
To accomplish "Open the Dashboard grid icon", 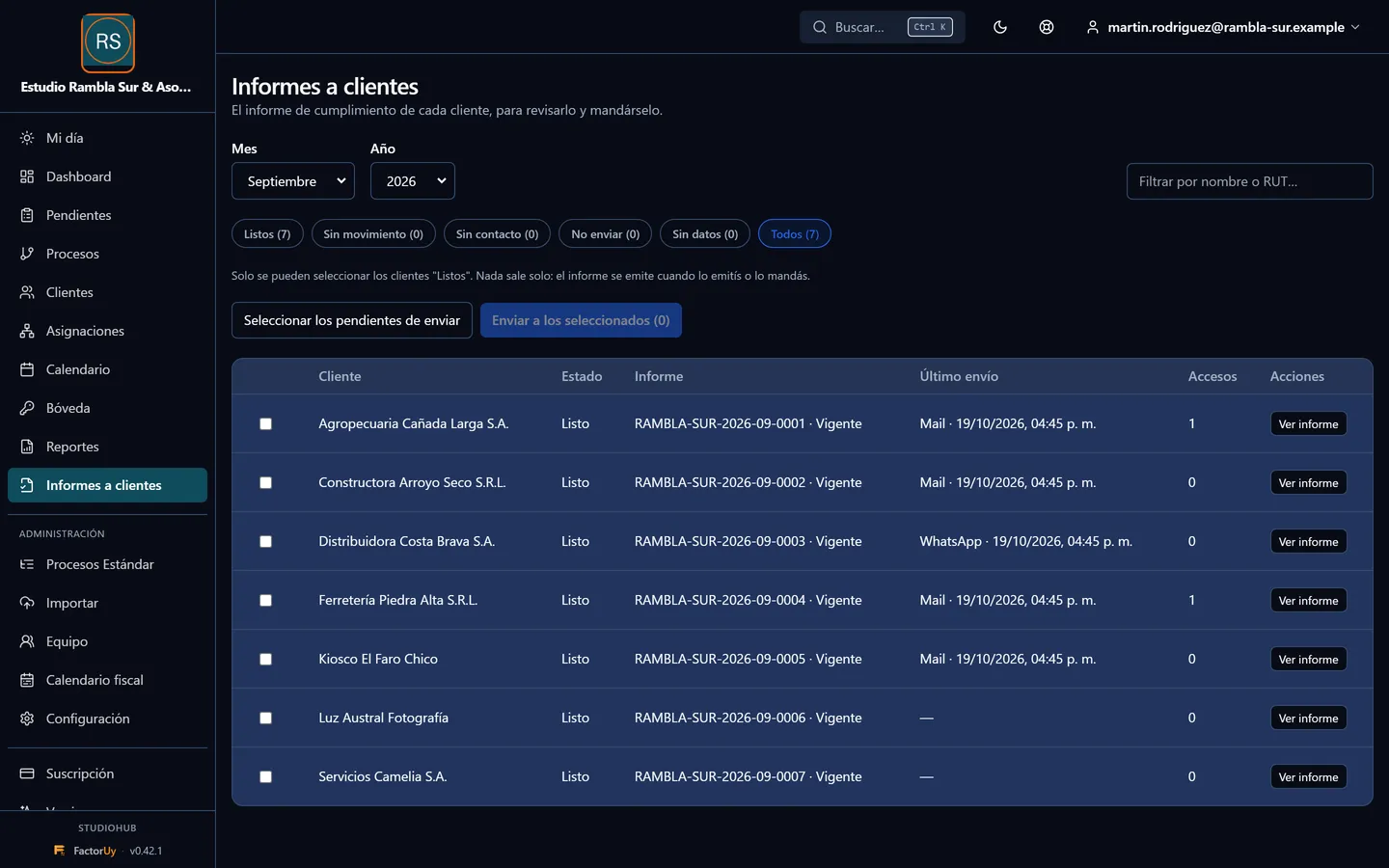I will (x=27, y=176).
